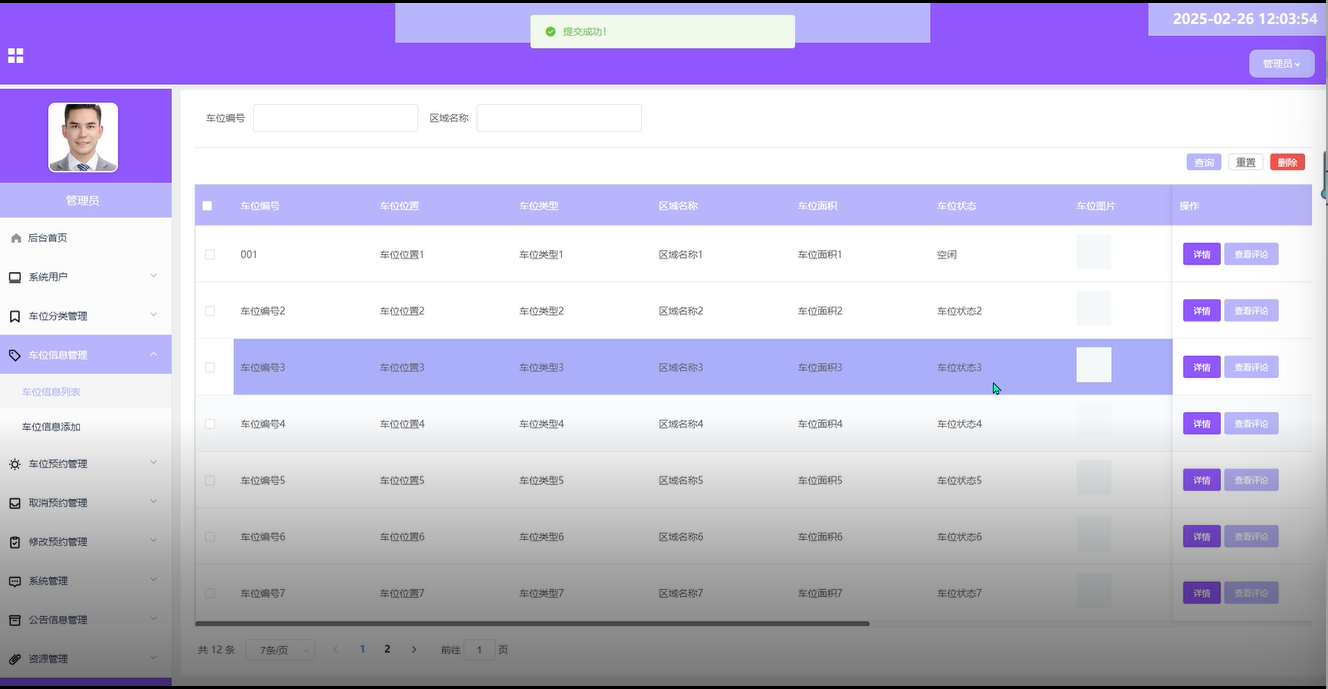Click the 空闲 status cell
This screenshot has height=689, width=1328.
pyautogui.click(x=947, y=255)
